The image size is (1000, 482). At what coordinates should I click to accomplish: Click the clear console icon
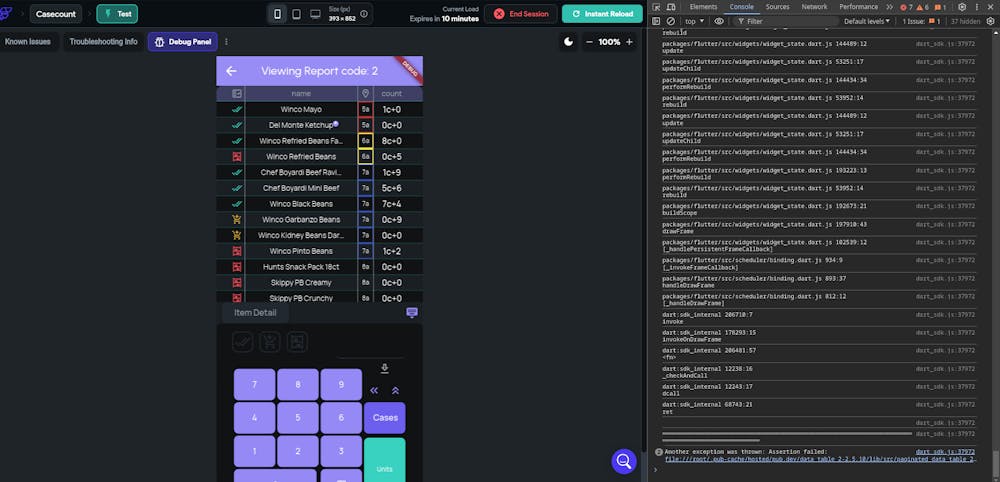coord(671,21)
